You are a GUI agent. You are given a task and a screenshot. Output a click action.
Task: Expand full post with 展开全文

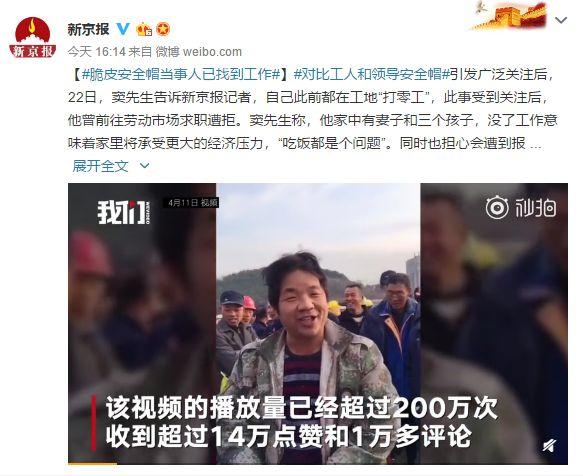[x=100, y=166]
